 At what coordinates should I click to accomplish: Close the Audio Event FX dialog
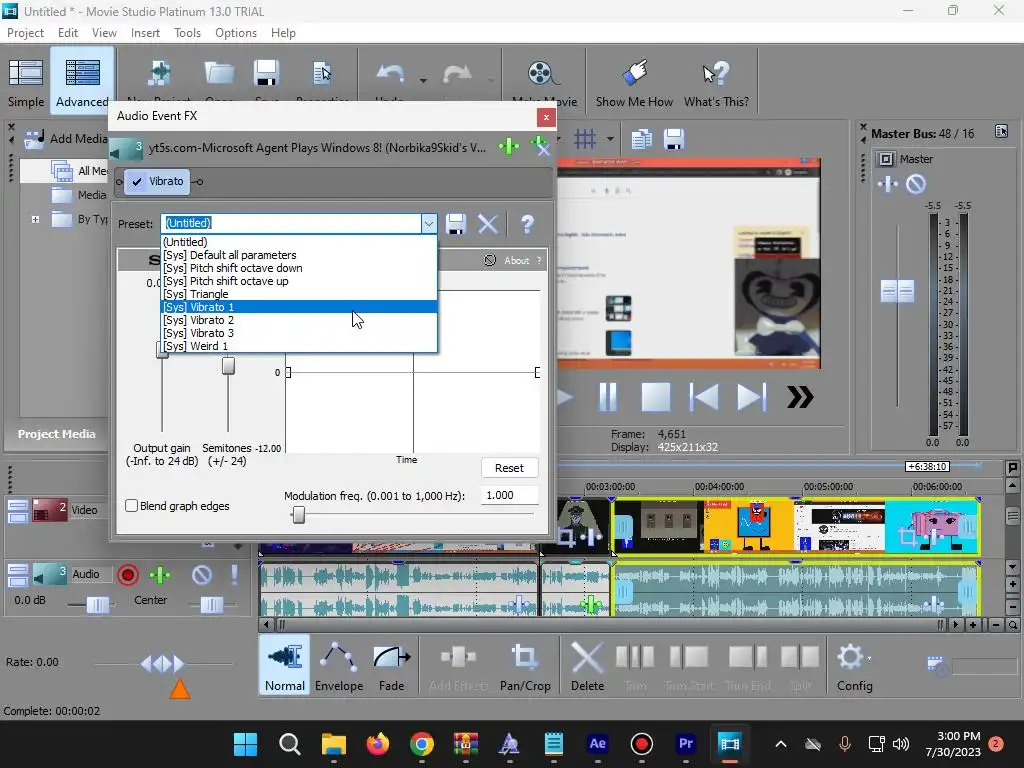click(546, 118)
